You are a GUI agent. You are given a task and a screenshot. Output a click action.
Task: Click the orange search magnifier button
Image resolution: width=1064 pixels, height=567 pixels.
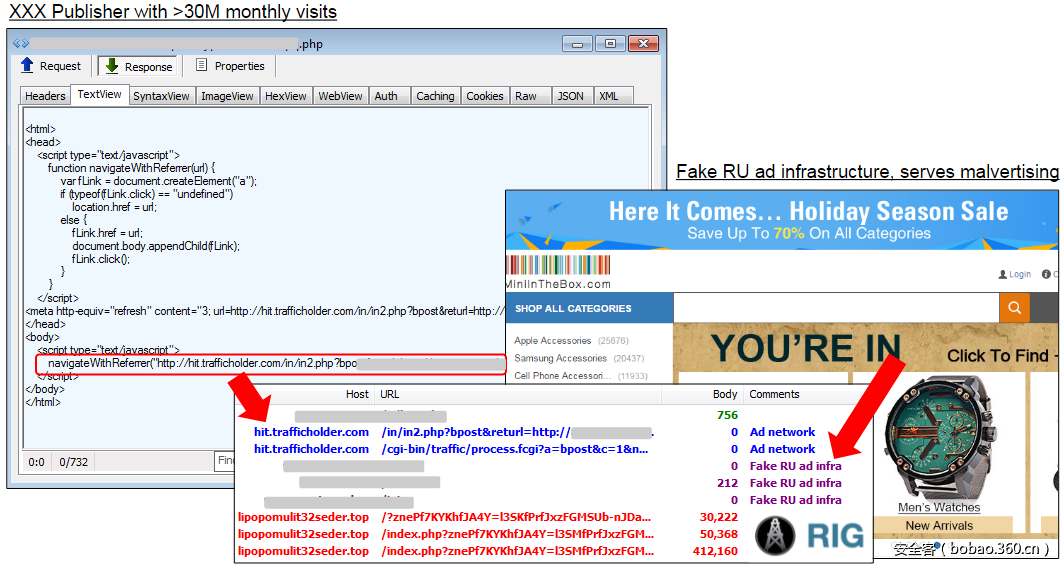pyautogui.click(x=1014, y=307)
